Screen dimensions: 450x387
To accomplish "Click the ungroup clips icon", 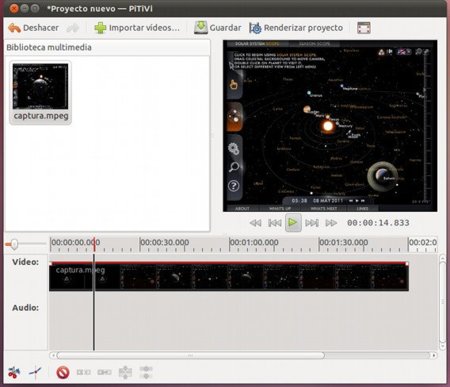I will [x=125, y=372].
